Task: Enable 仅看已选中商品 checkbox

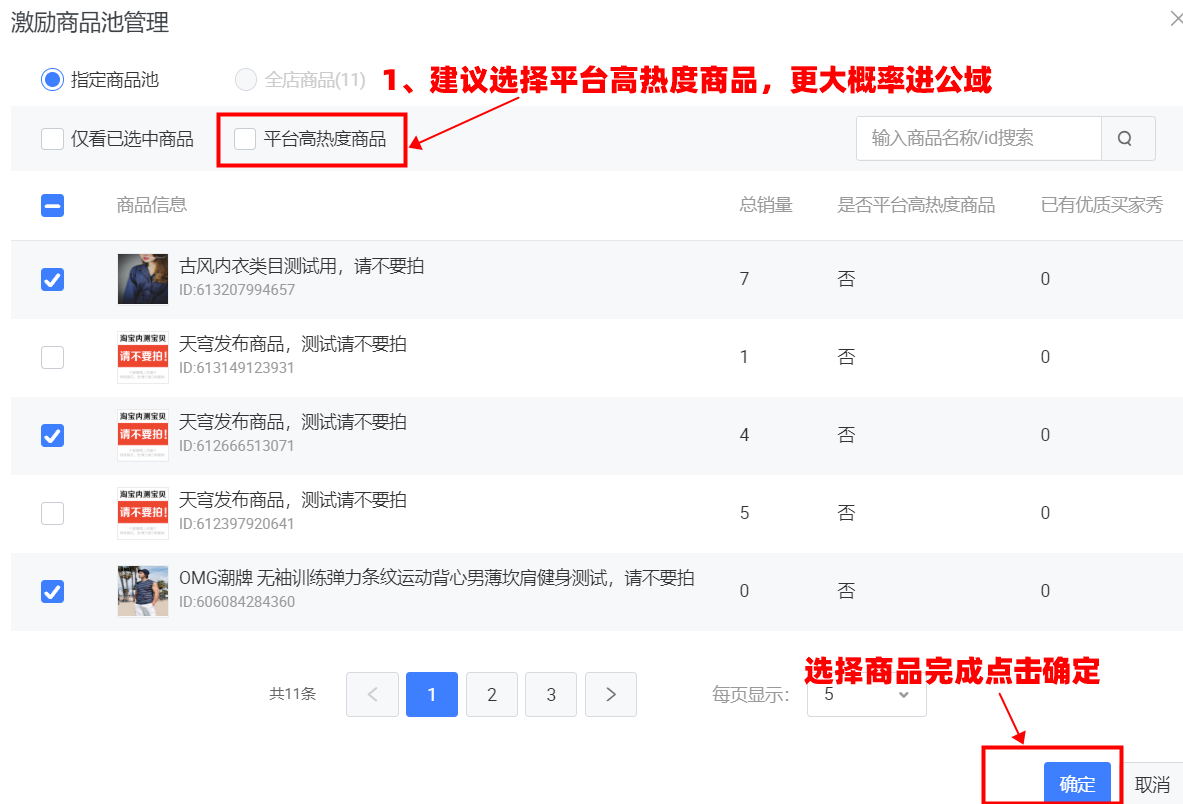Action: (x=52, y=139)
